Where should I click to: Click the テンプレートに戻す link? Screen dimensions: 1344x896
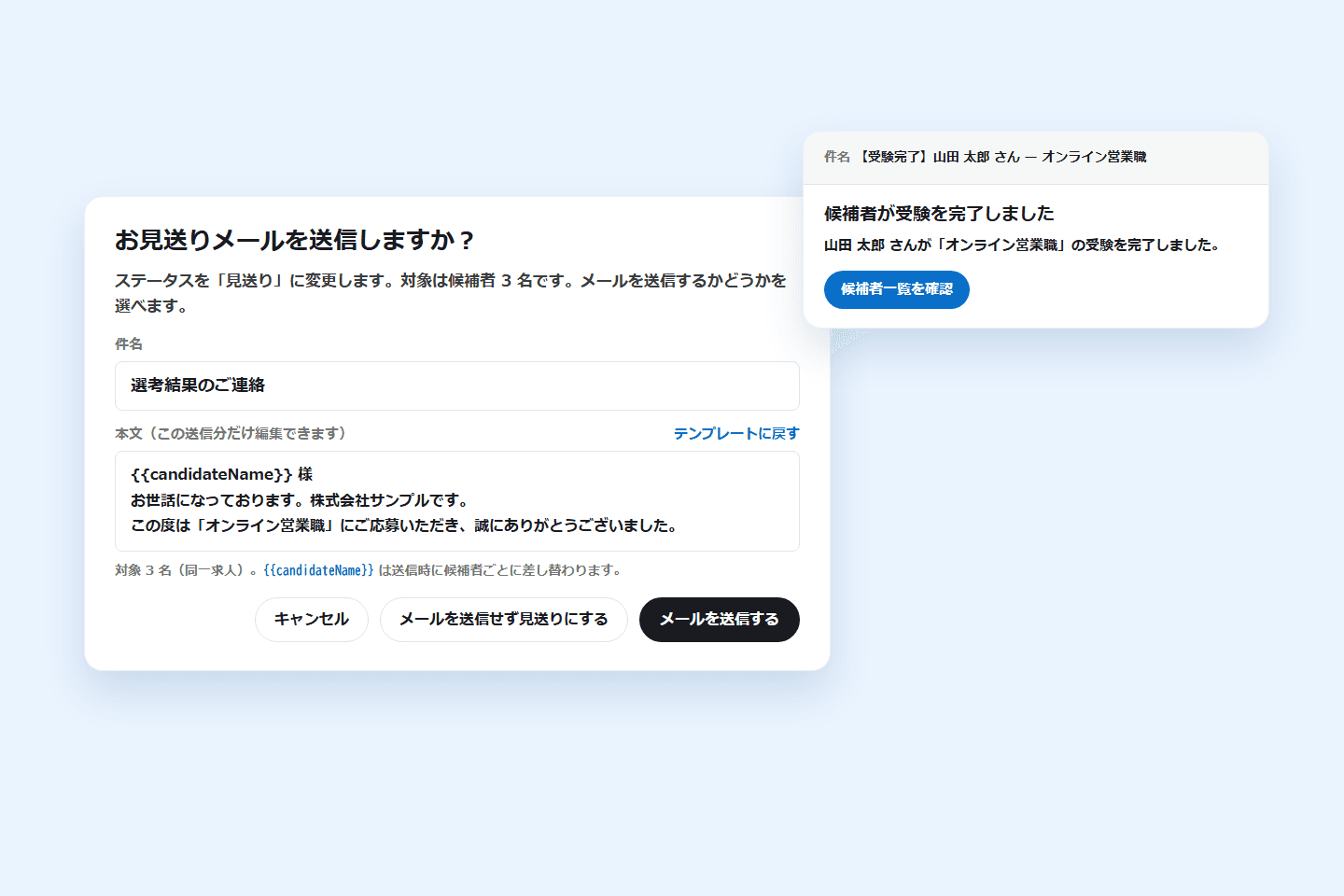736,434
